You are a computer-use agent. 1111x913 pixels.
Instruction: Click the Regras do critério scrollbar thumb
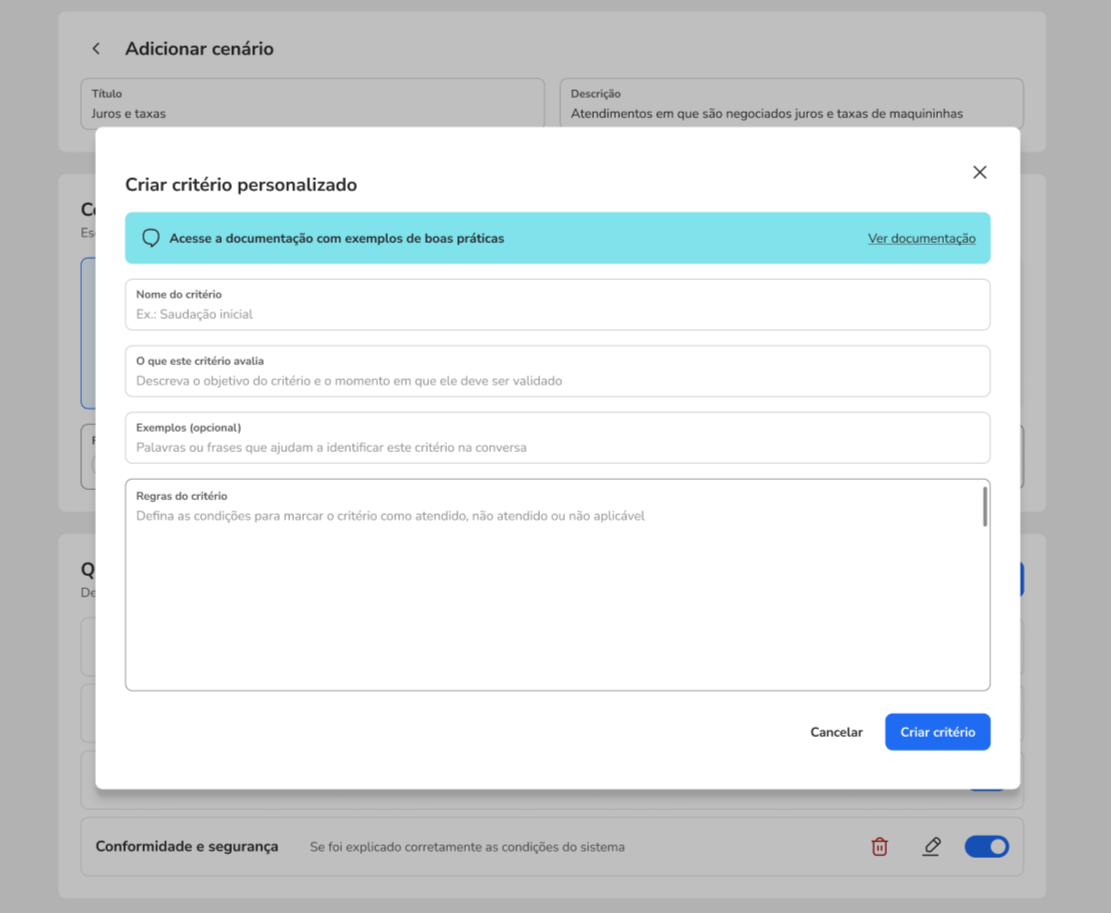click(x=984, y=506)
